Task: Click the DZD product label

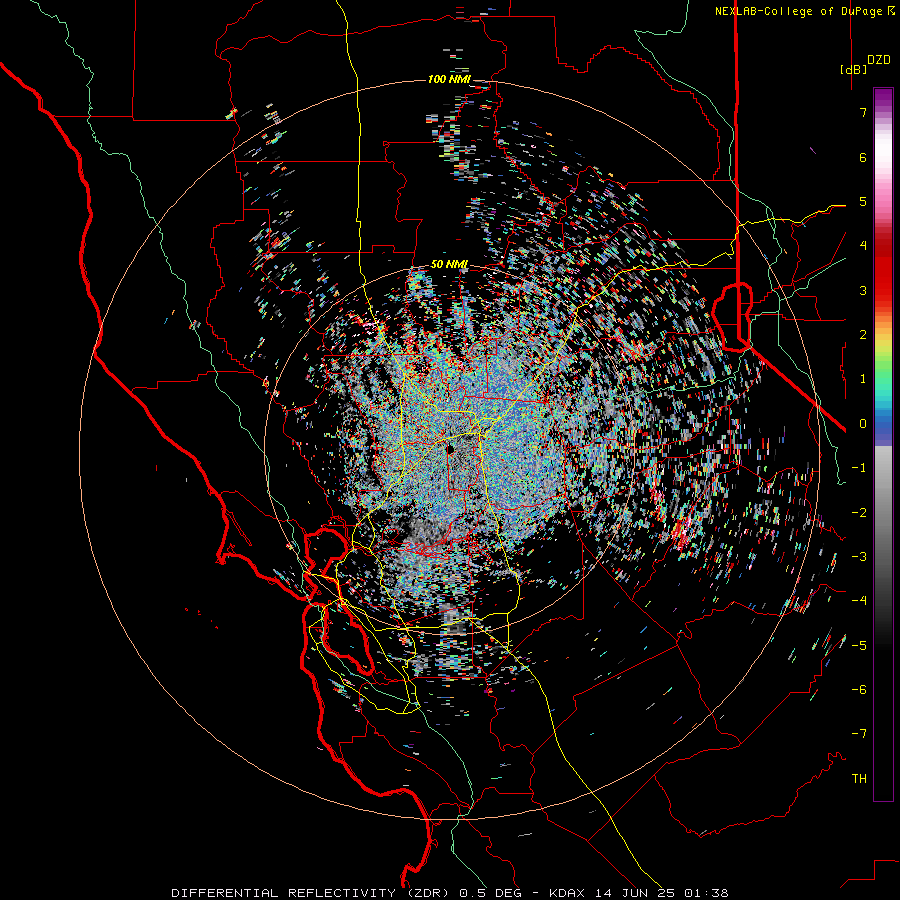Action: click(x=879, y=59)
